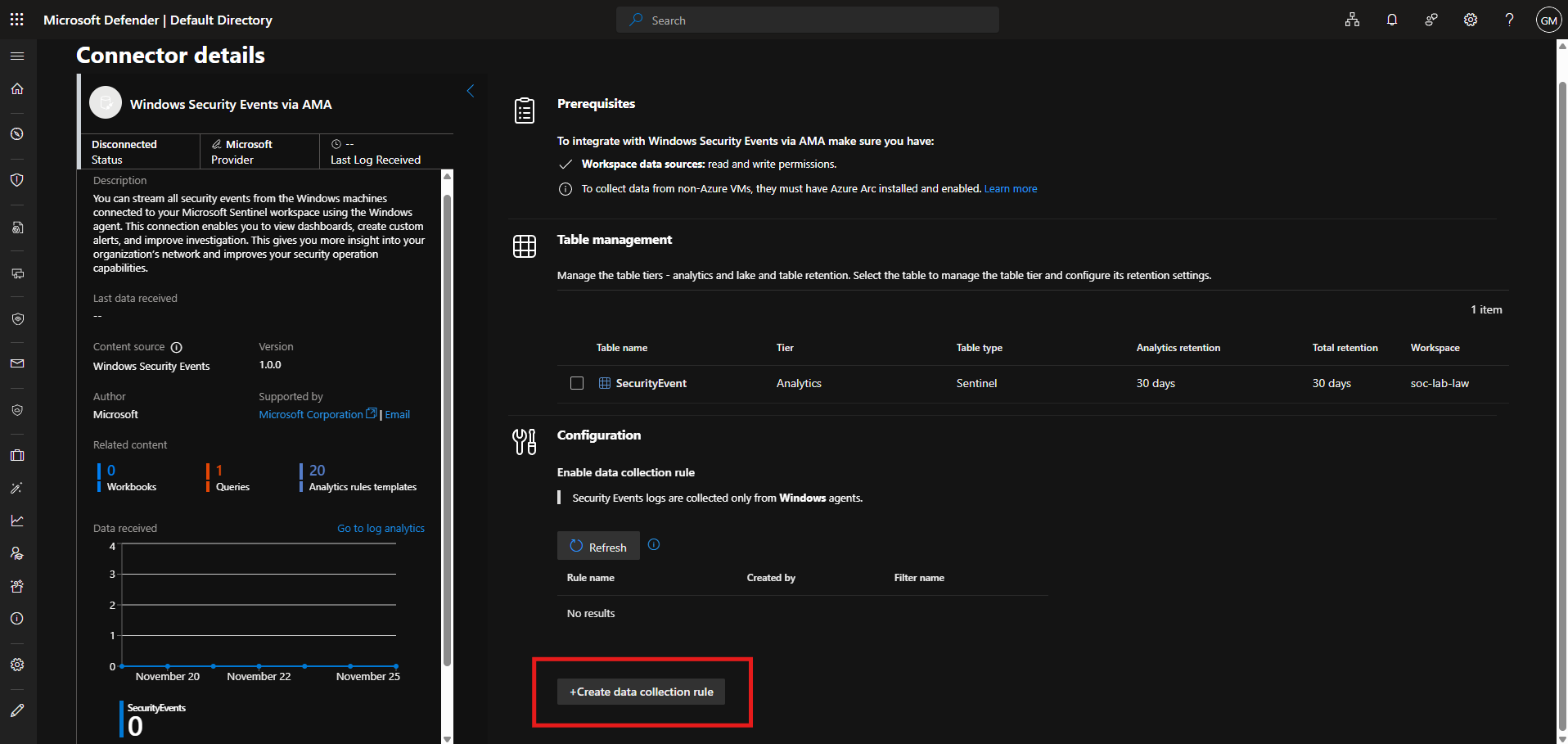Open the line chart reports sidebar icon

point(17,521)
